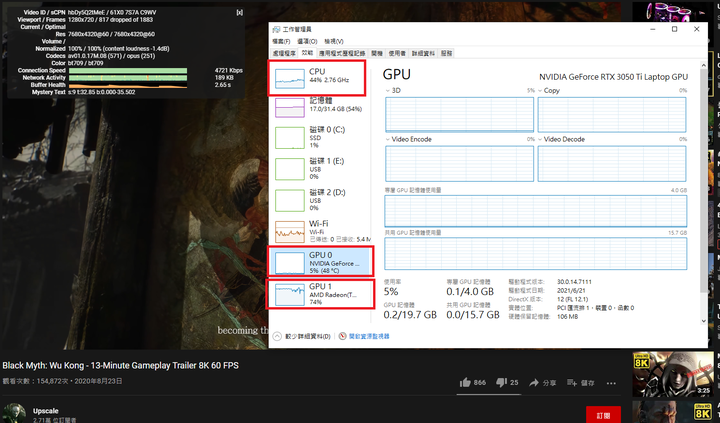Click the Buffer Health bar graph
Viewport: 720px width, 423px height.
tap(128, 85)
